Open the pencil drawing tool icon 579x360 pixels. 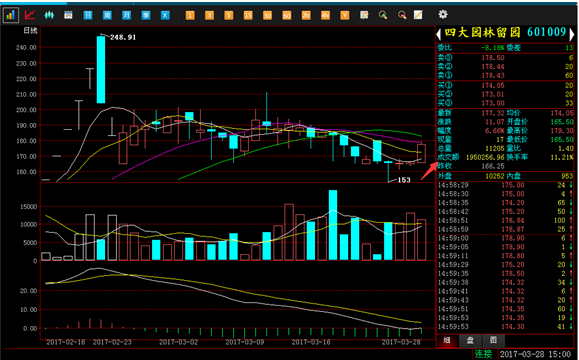pyautogui.click(x=418, y=15)
